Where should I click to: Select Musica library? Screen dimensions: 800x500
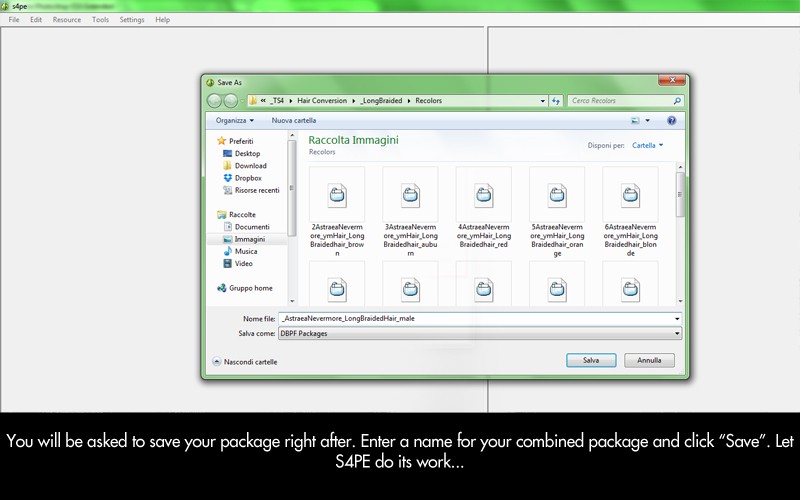(240, 251)
